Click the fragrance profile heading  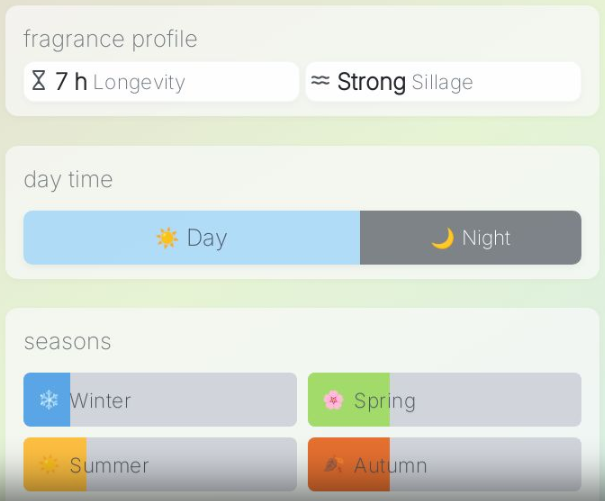[110, 39]
